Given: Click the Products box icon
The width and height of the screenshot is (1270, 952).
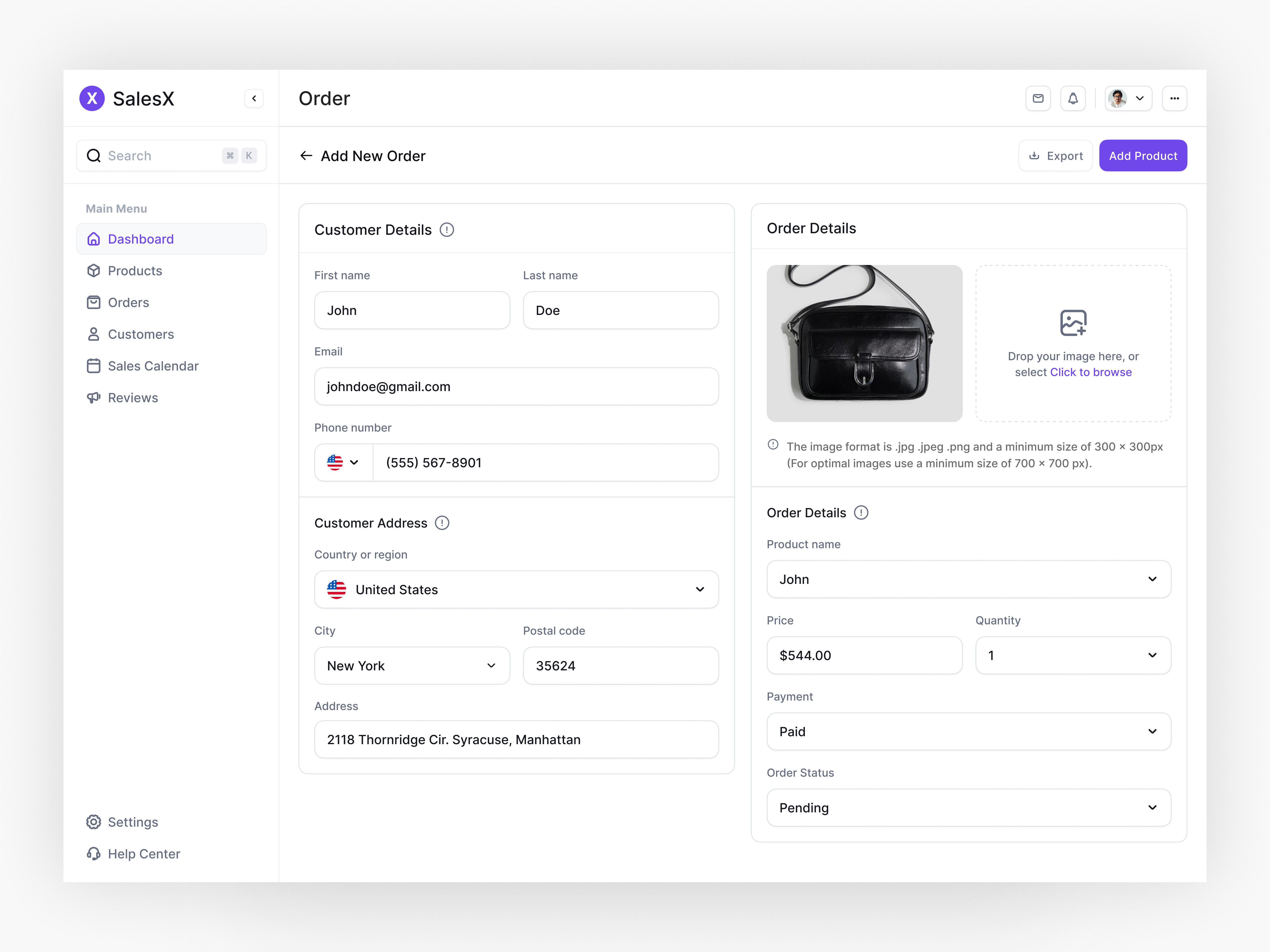Looking at the screenshot, I should pyautogui.click(x=94, y=271).
